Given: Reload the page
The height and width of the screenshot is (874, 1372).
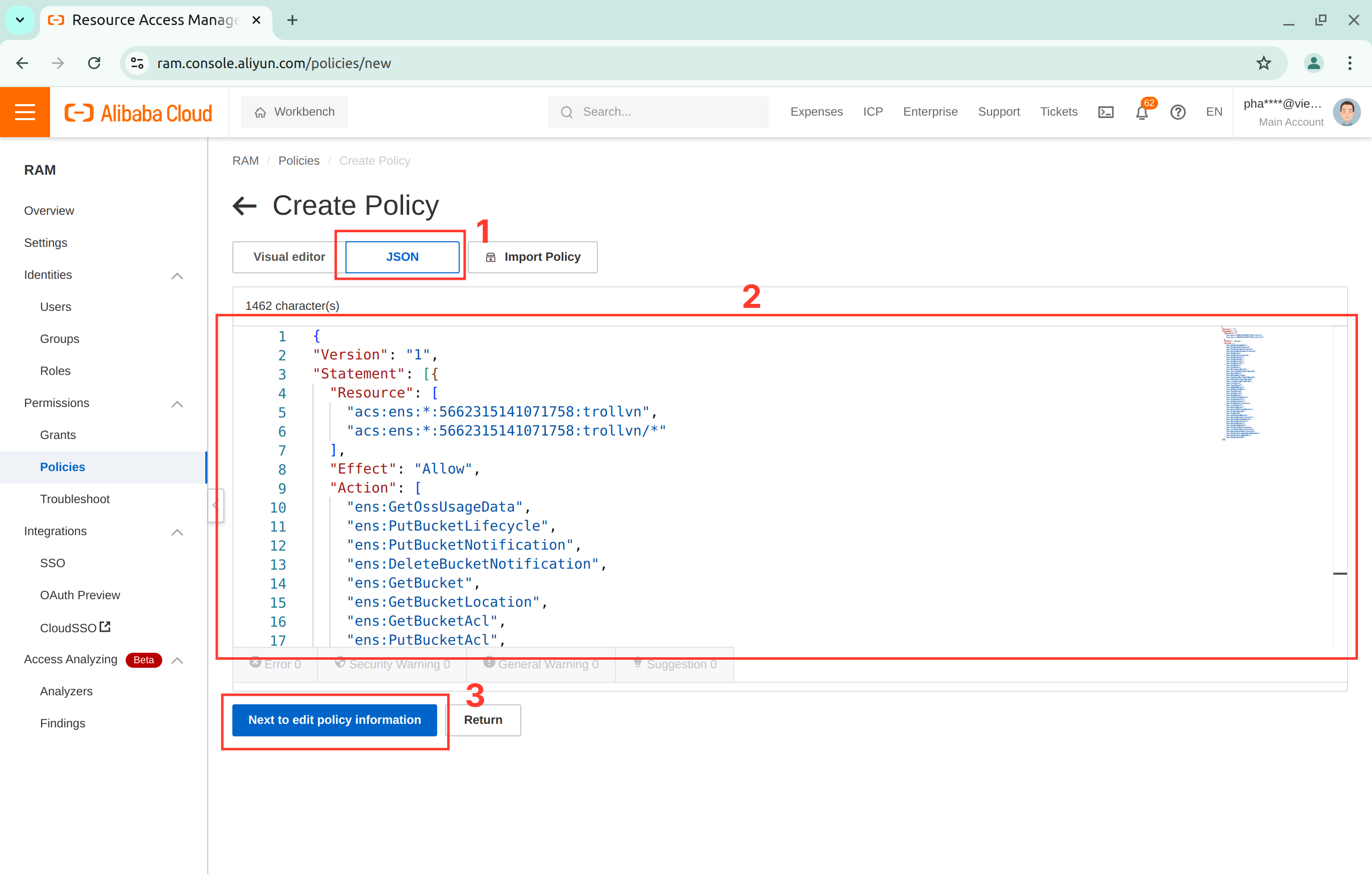Looking at the screenshot, I should point(95,63).
